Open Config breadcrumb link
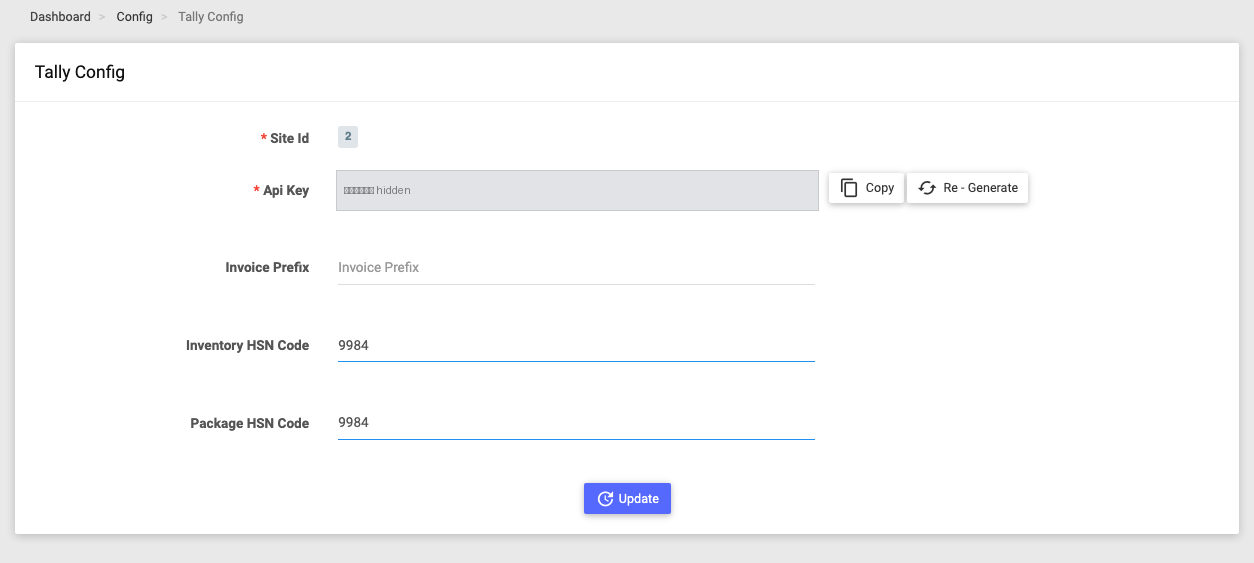This screenshot has width=1254, height=563. [134, 17]
